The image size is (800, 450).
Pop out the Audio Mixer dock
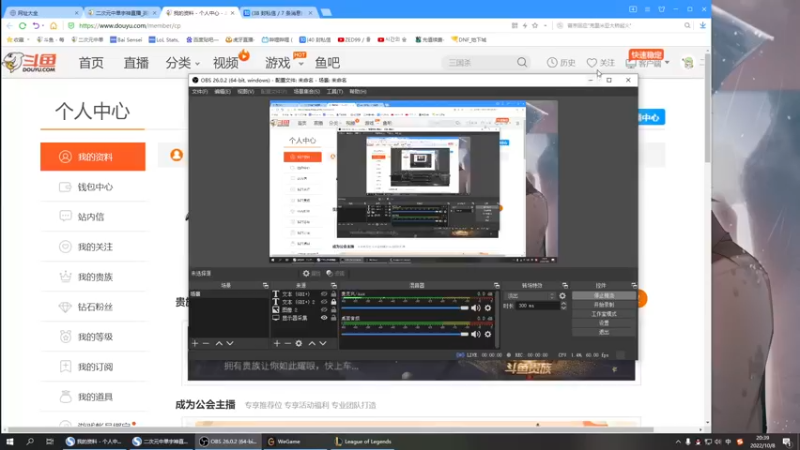pos(496,286)
